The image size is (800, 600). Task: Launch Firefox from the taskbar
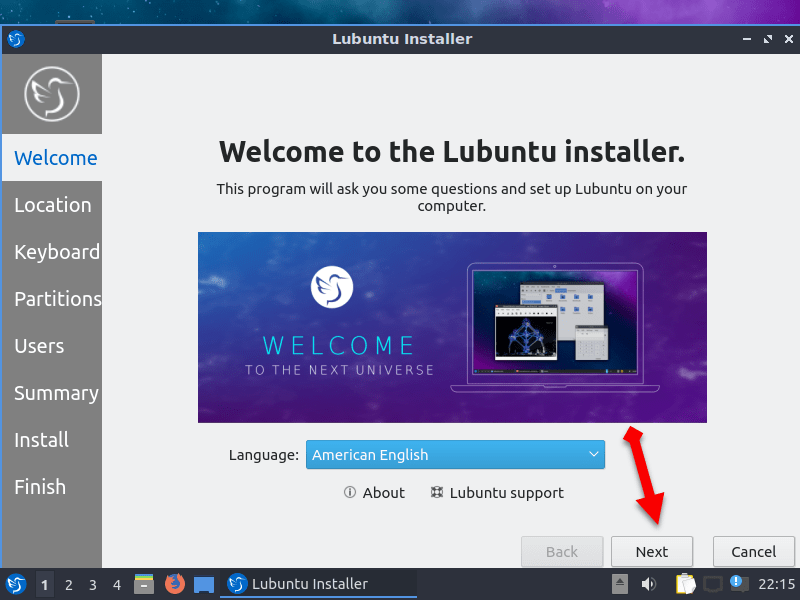[175, 584]
